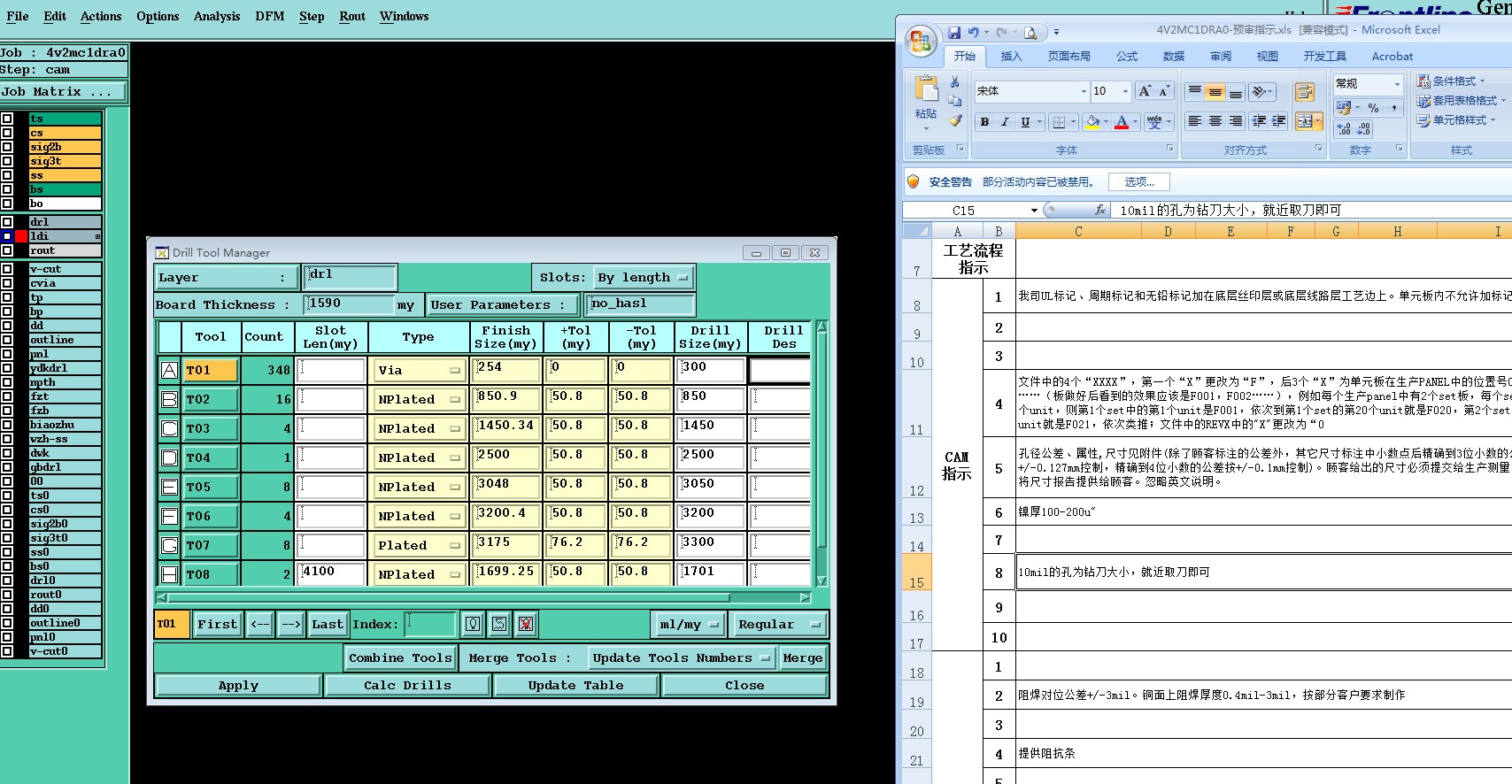Cut selection using scissors icon

(954, 81)
